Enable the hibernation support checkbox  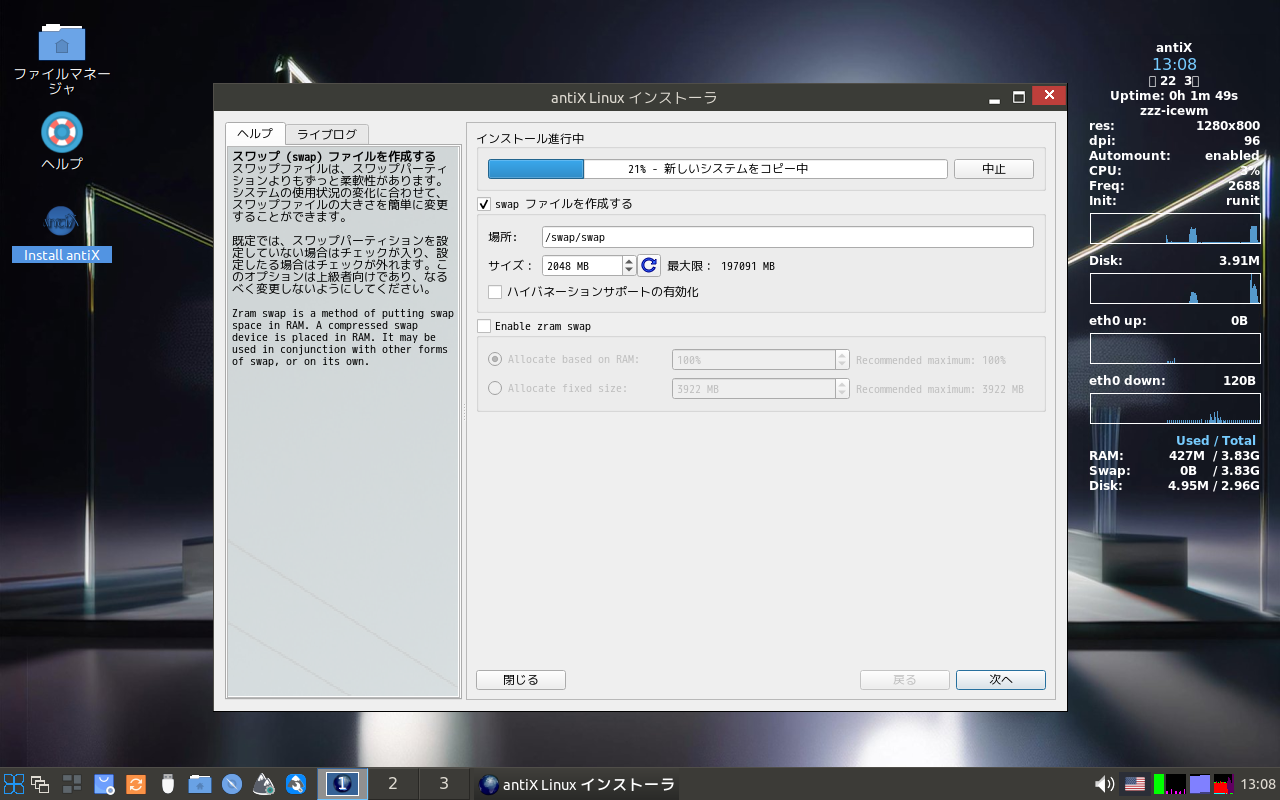coord(495,292)
